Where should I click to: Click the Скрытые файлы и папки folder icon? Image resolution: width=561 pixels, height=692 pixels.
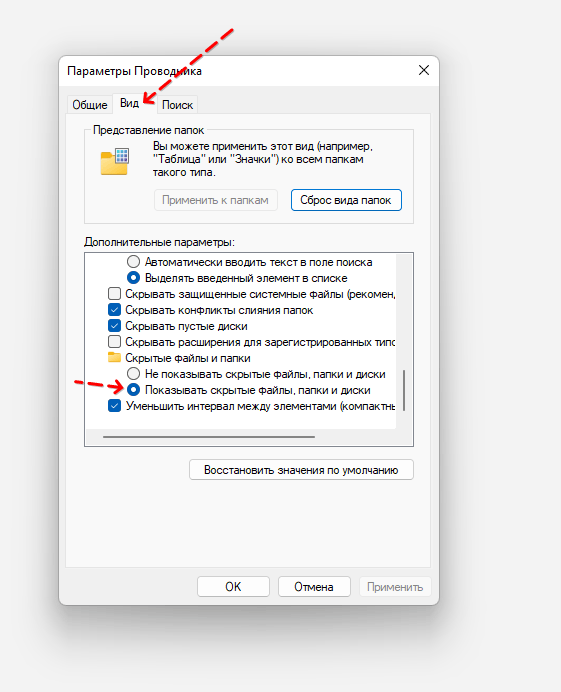tap(114, 357)
